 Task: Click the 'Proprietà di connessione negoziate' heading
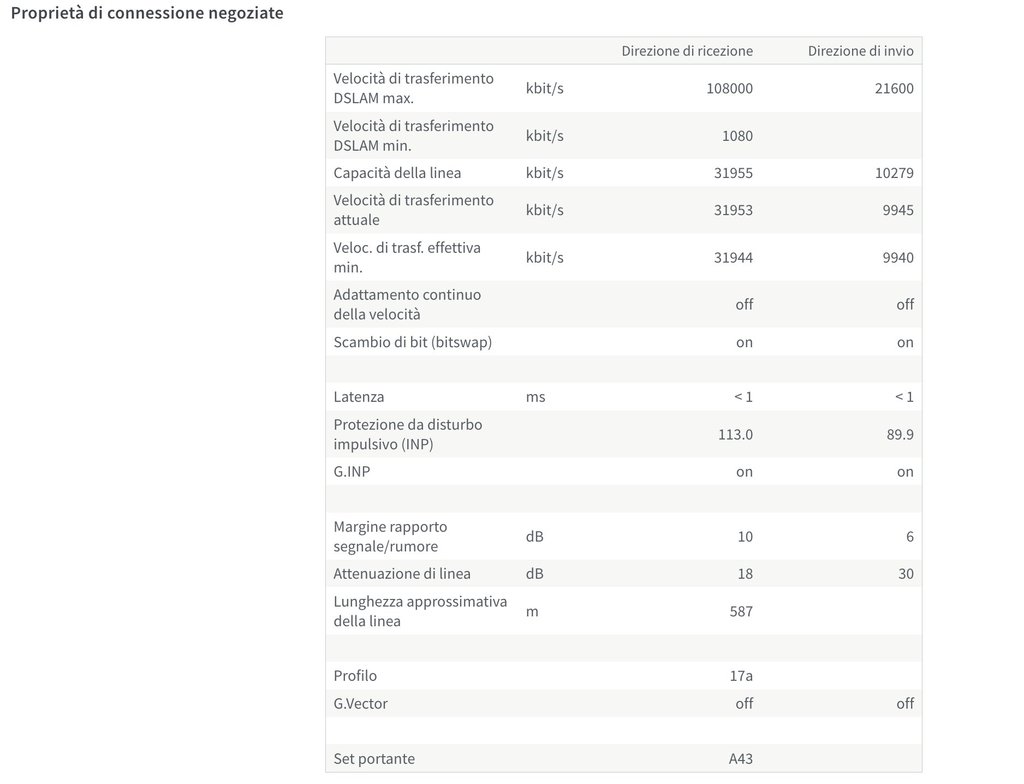point(147,13)
